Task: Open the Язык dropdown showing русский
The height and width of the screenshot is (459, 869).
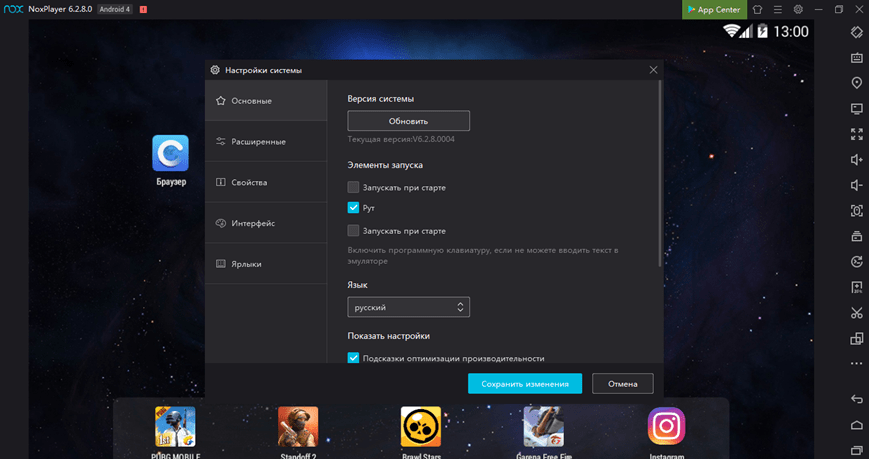Action: click(408, 307)
